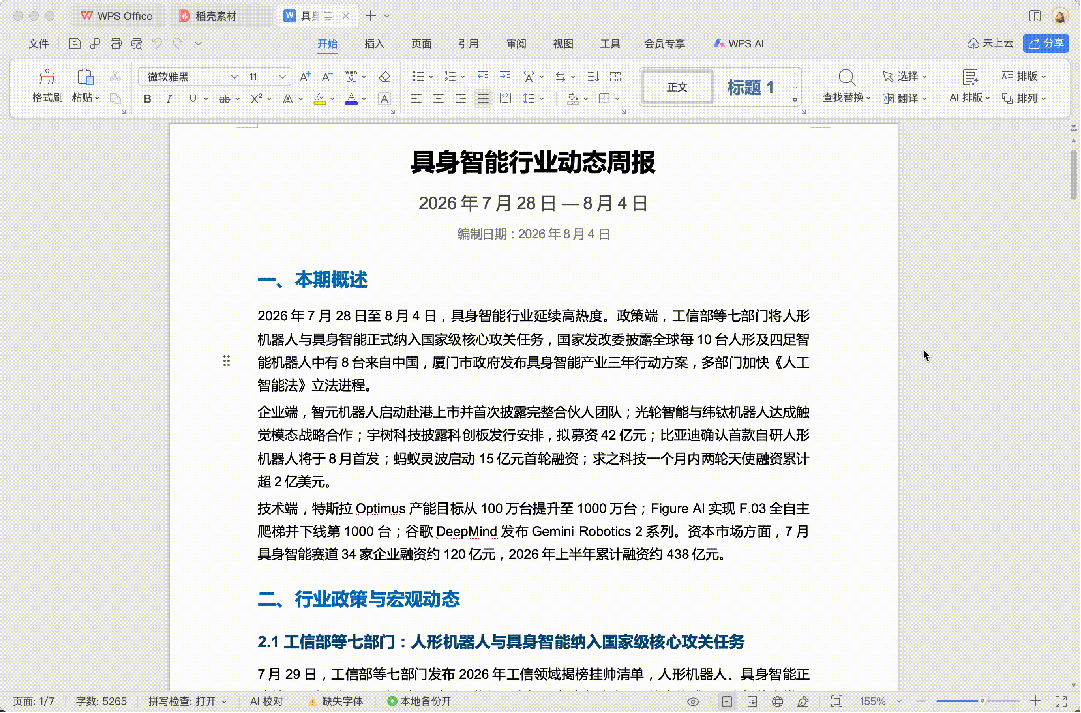Toggle Bold formatting
Screen dimensions: 1081x713
pyautogui.click(x=147, y=99)
